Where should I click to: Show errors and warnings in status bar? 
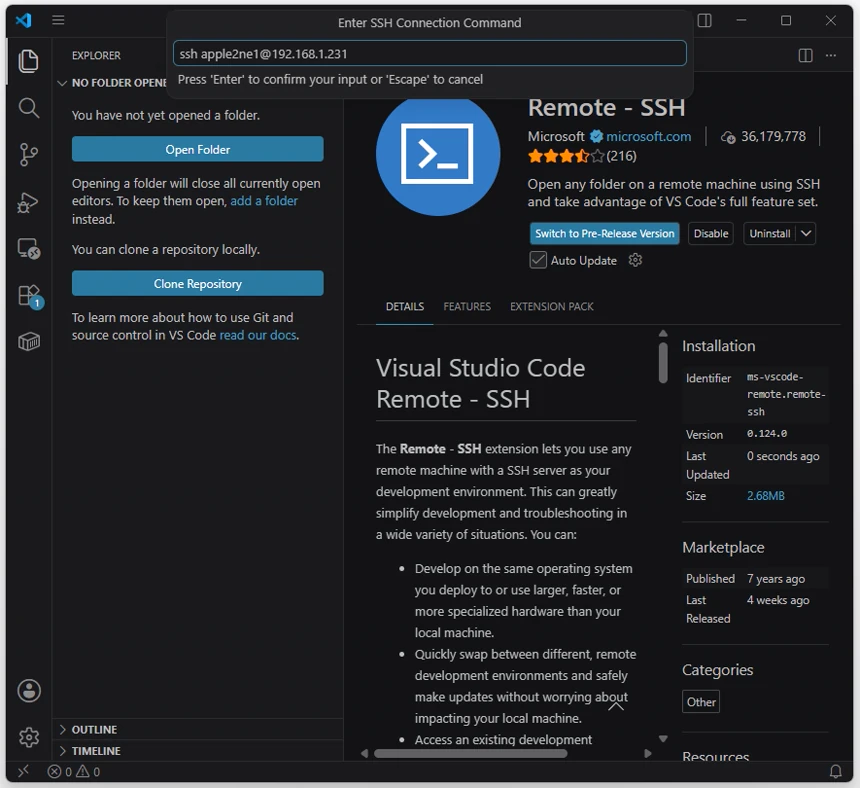coord(73,772)
